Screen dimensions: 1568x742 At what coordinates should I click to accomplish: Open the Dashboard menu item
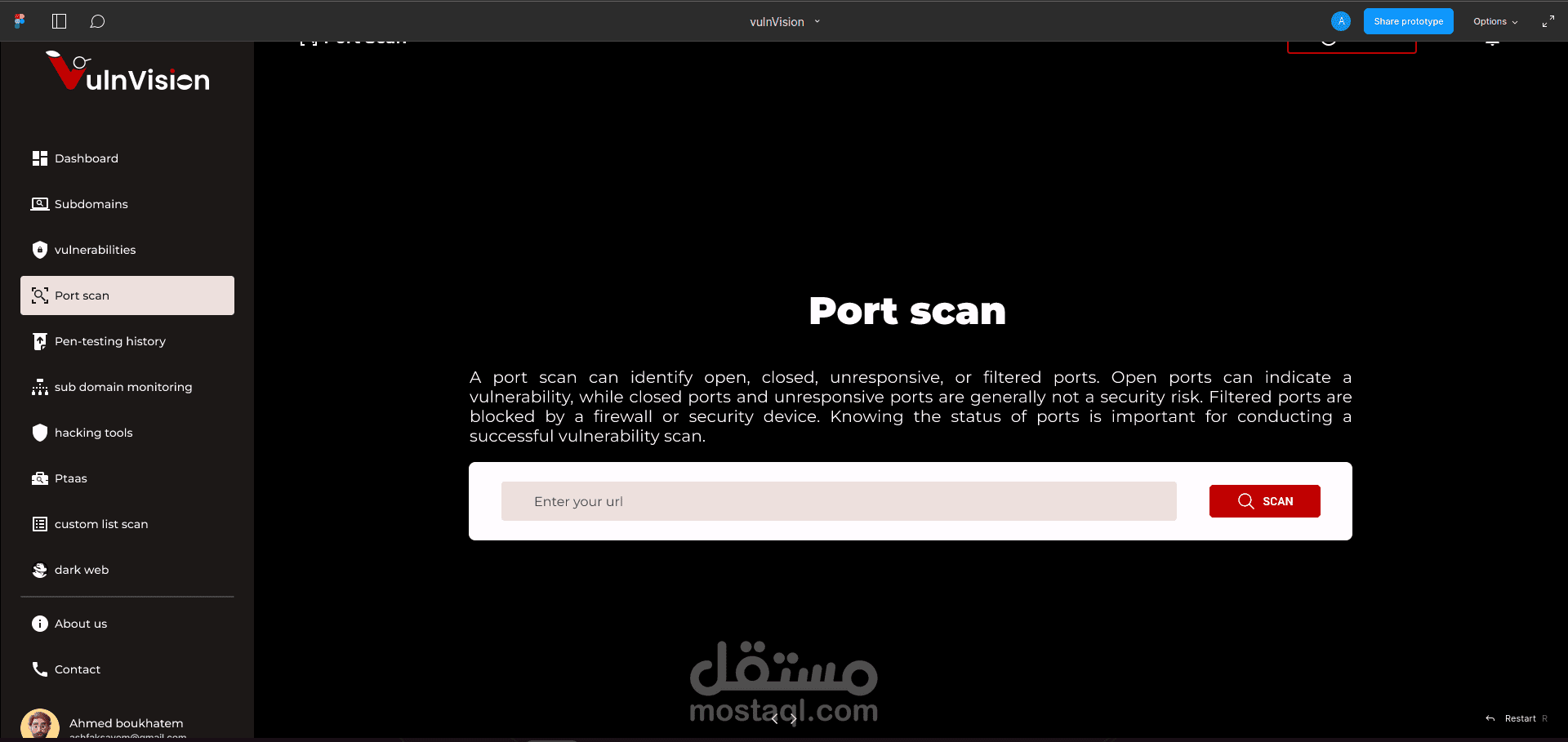[x=127, y=158]
